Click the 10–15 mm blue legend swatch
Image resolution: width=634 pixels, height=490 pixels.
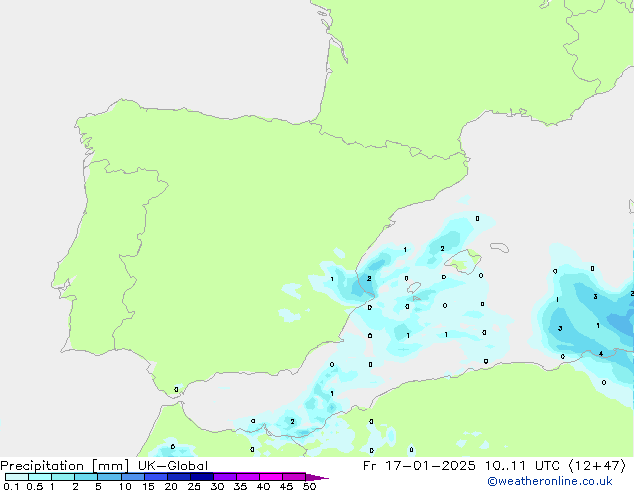[133, 477]
